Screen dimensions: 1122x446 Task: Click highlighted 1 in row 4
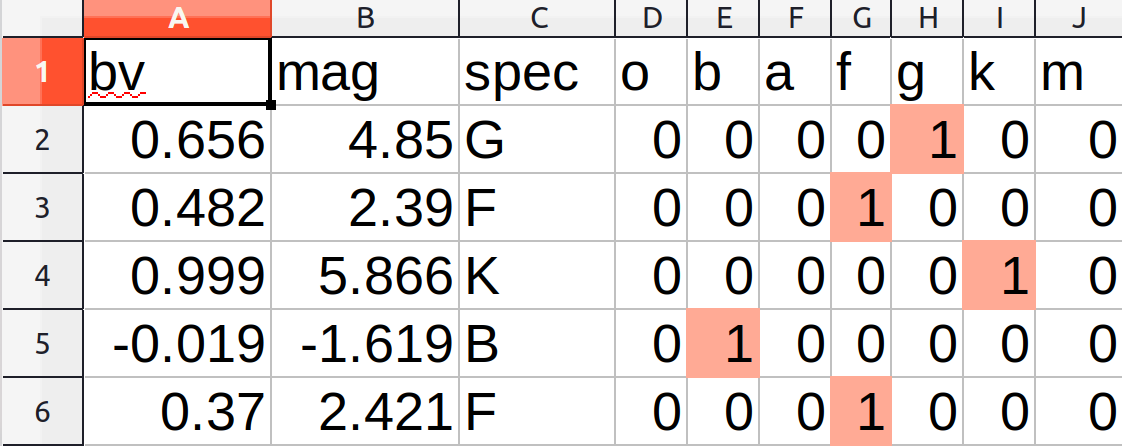[x=999, y=276]
